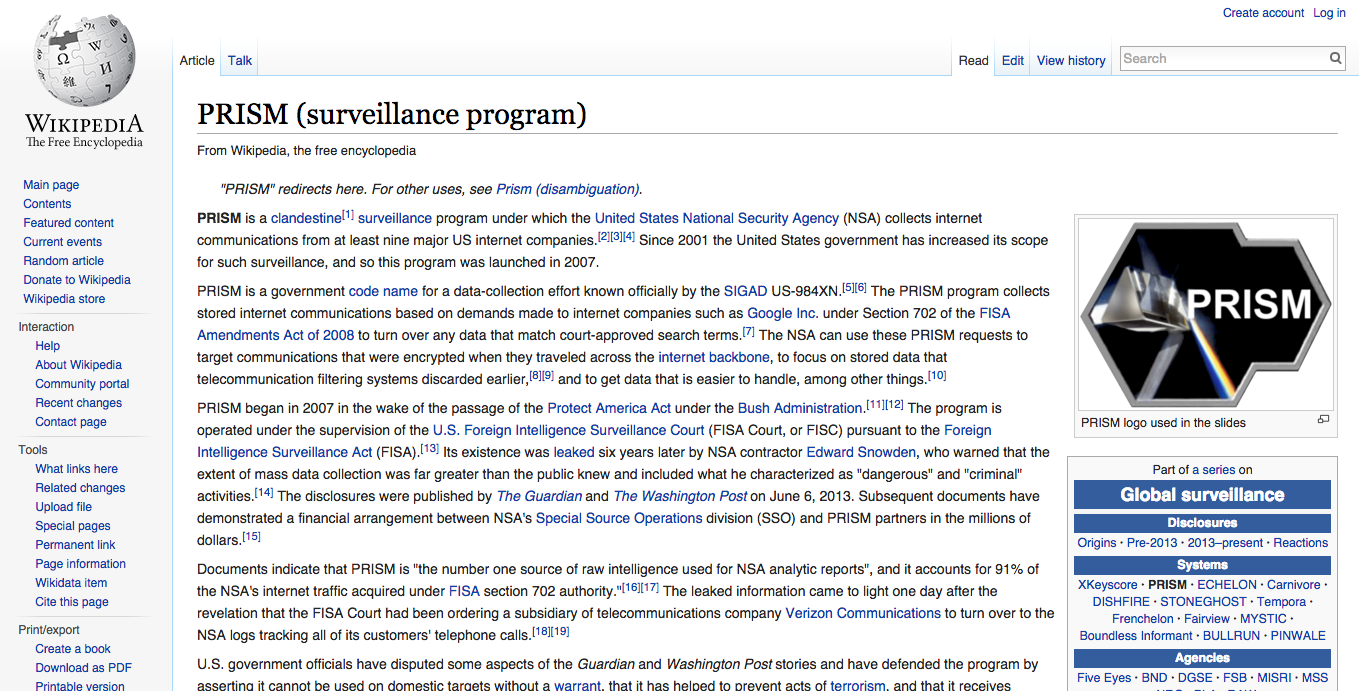Open the XKeyscore link
The image size is (1359, 691).
[1107, 585]
